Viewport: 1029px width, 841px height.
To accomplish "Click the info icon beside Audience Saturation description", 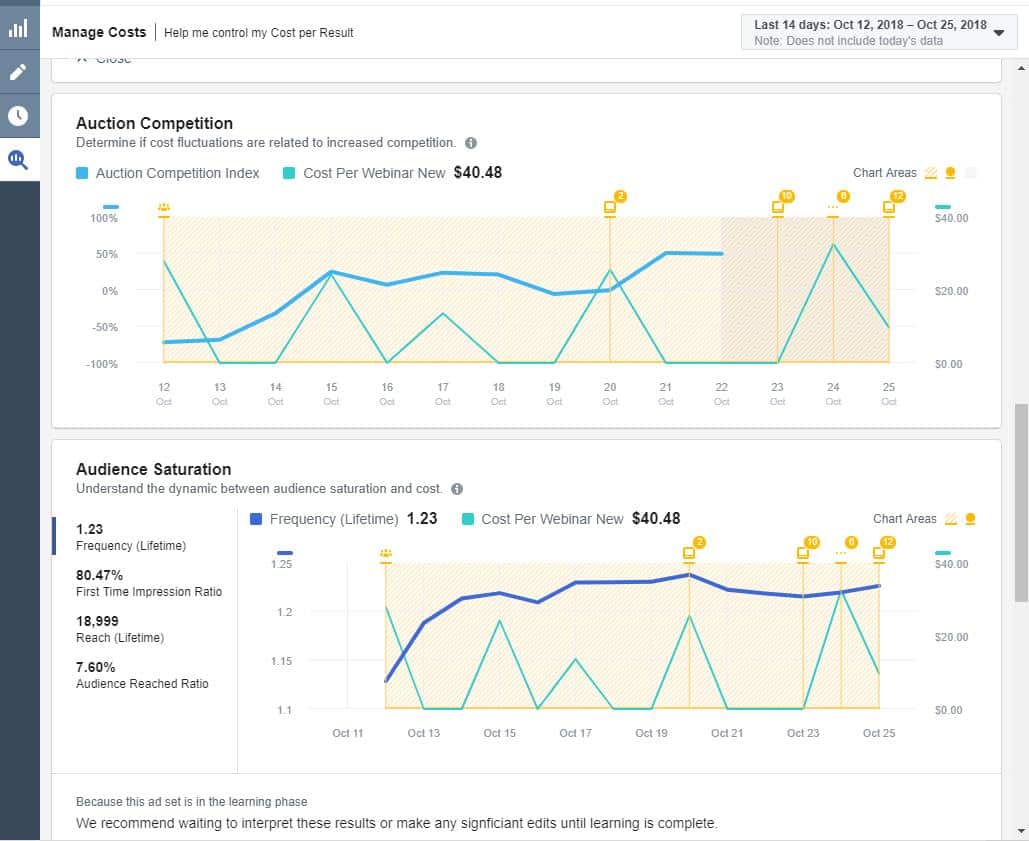I will click(457, 489).
